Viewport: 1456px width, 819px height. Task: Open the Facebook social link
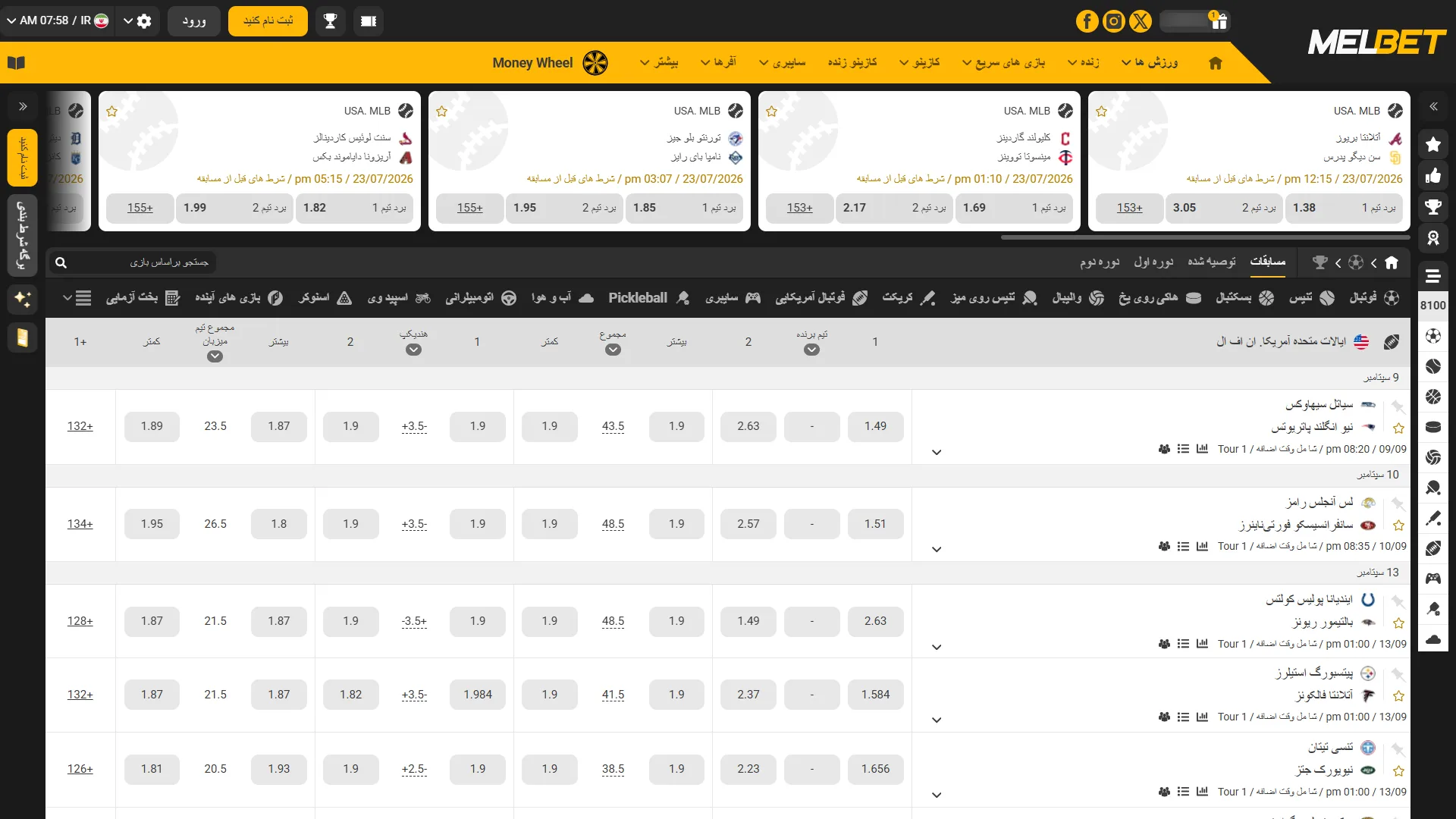tap(1087, 21)
